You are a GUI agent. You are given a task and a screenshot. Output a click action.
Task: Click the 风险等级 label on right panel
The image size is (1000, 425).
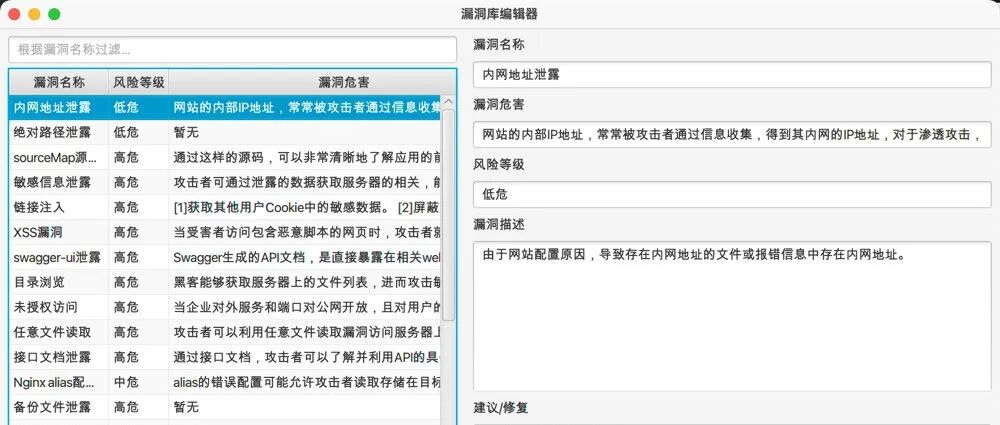click(x=499, y=165)
